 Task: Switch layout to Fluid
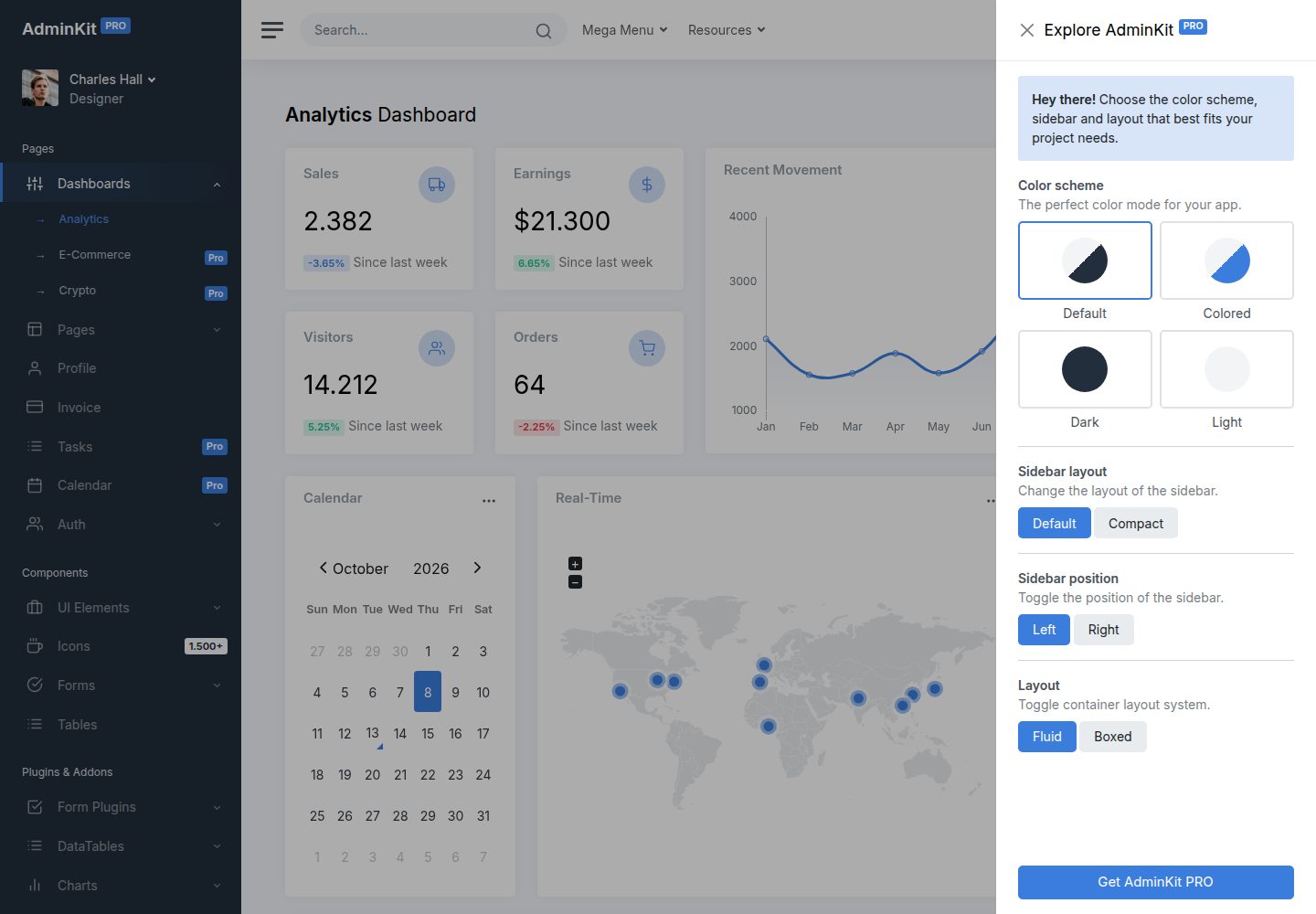click(x=1047, y=737)
